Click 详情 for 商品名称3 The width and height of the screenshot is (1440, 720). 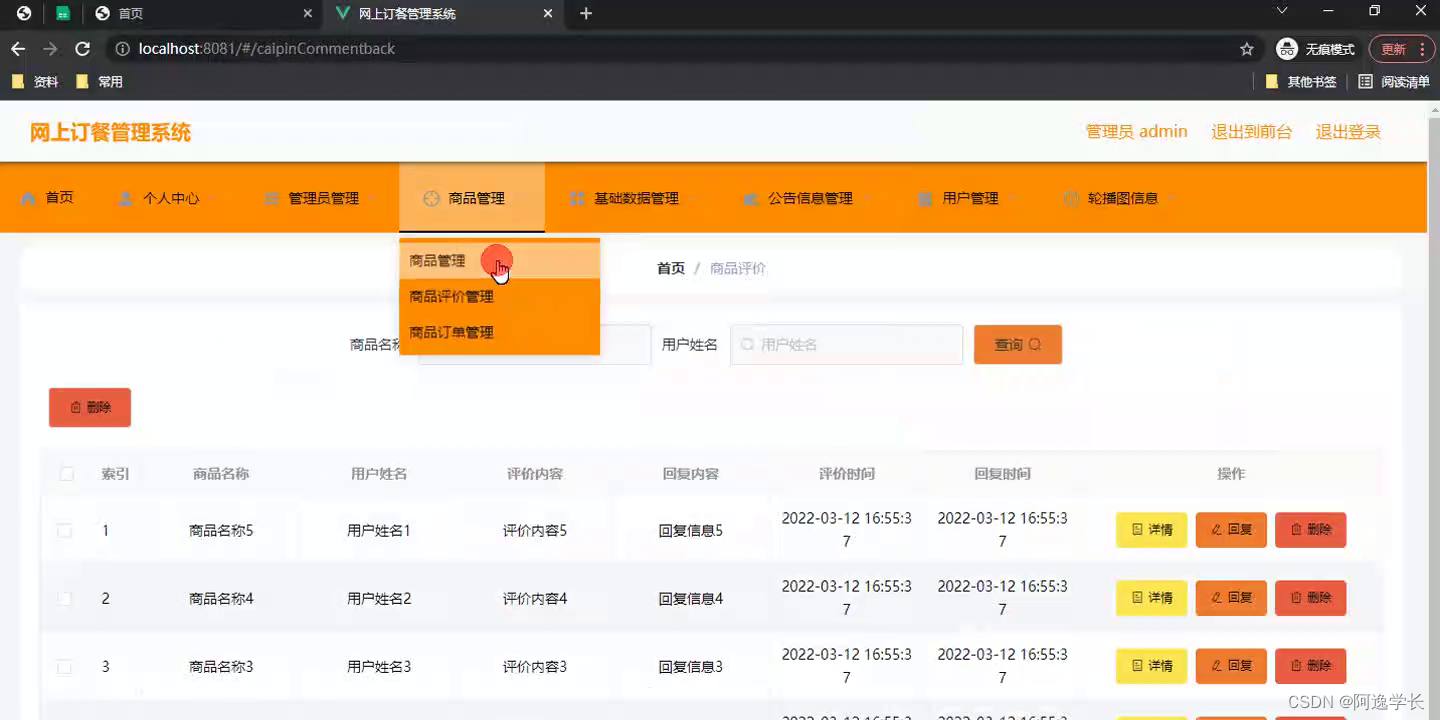(1151, 666)
